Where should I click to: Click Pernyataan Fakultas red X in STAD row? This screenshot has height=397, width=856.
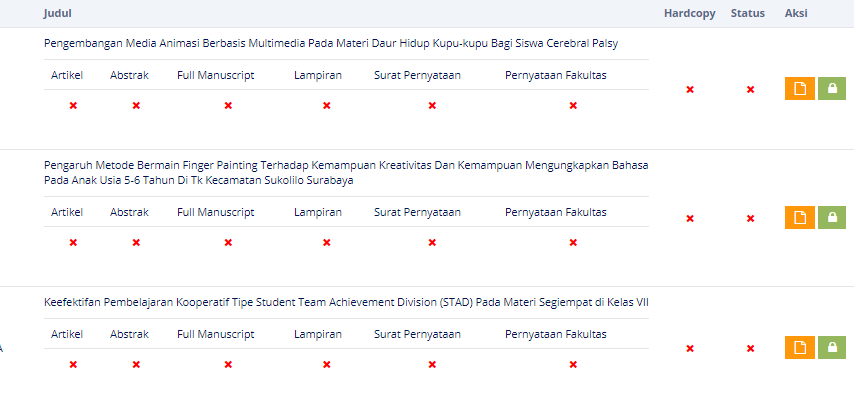point(573,364)
